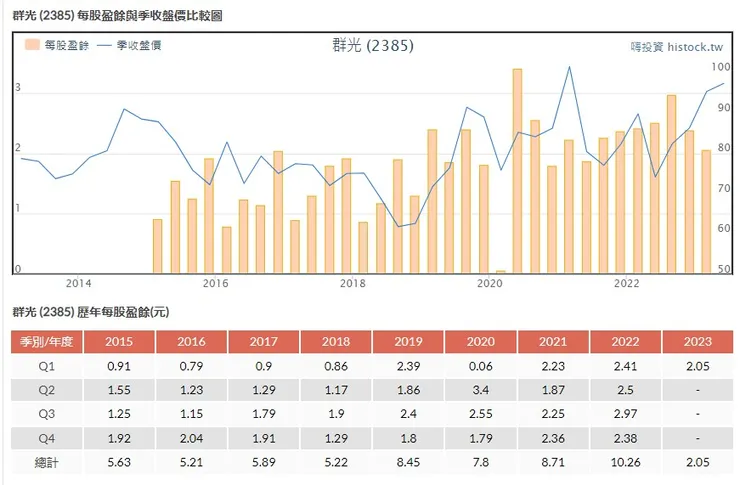
Task: Toggle the 季收盤價 line legend
Action: click(129, 45)
